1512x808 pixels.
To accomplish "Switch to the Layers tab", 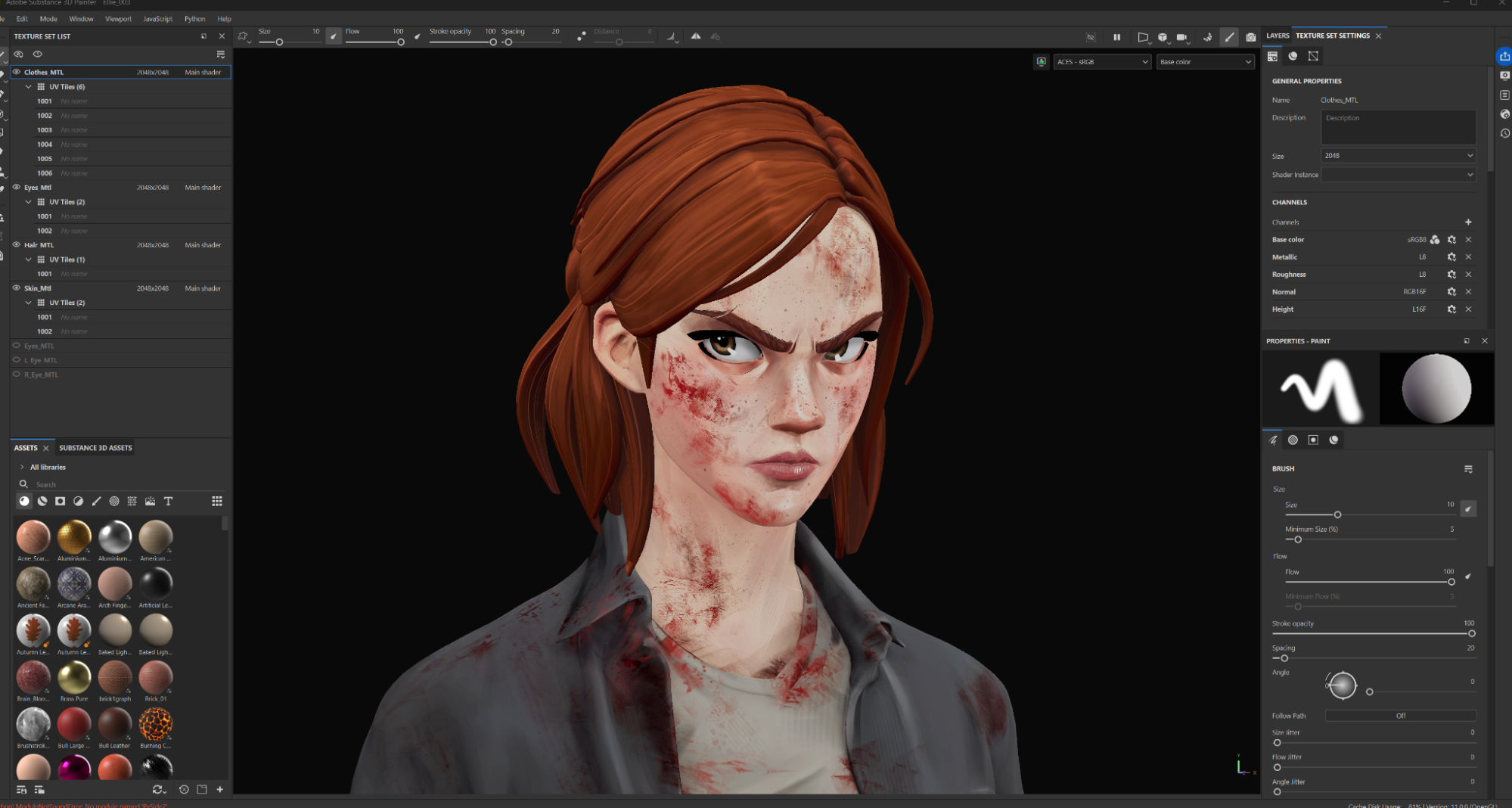I will (x=1278, y=36).
